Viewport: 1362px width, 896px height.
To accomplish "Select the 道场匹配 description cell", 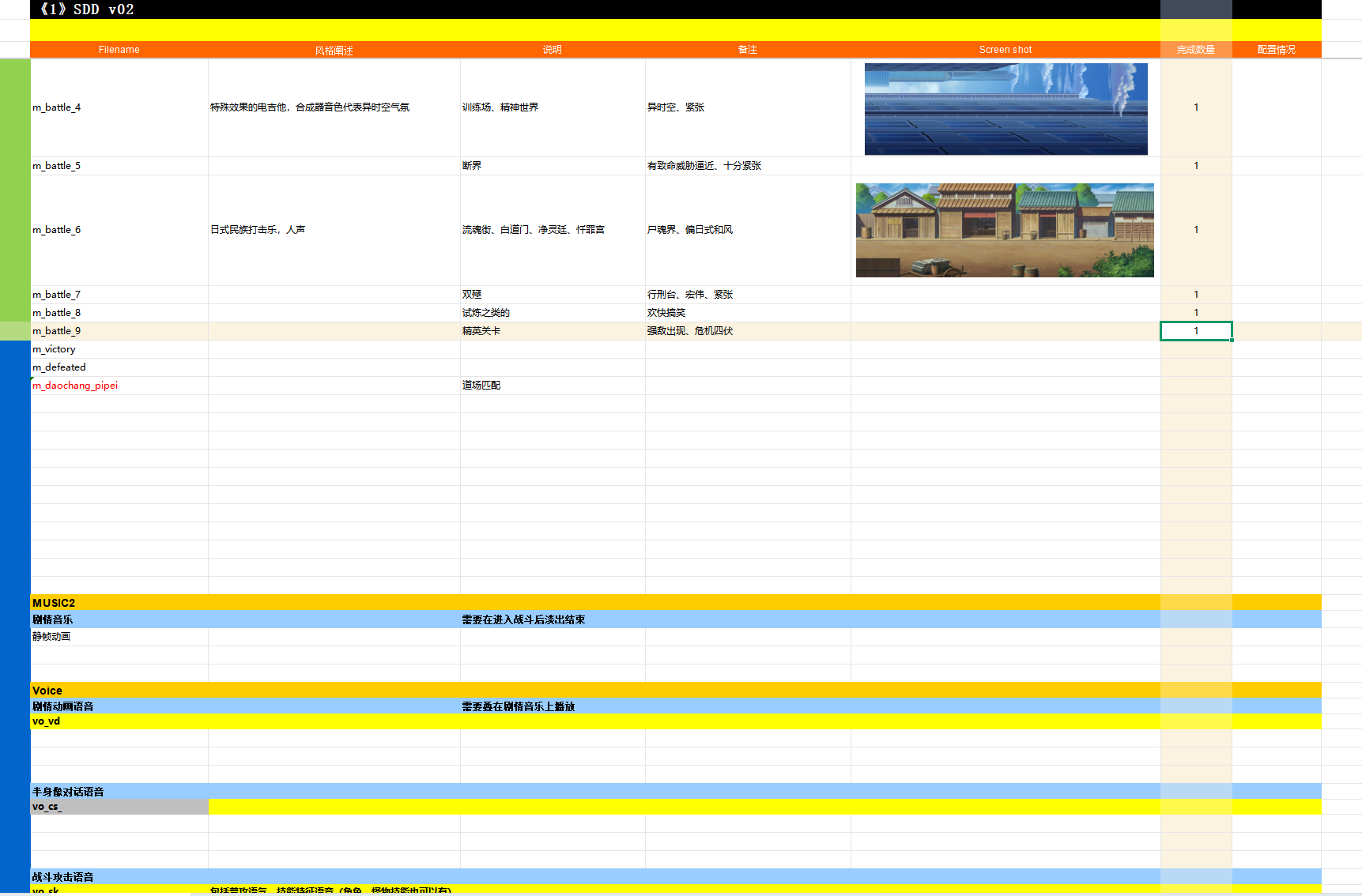I will click(481, 386).
